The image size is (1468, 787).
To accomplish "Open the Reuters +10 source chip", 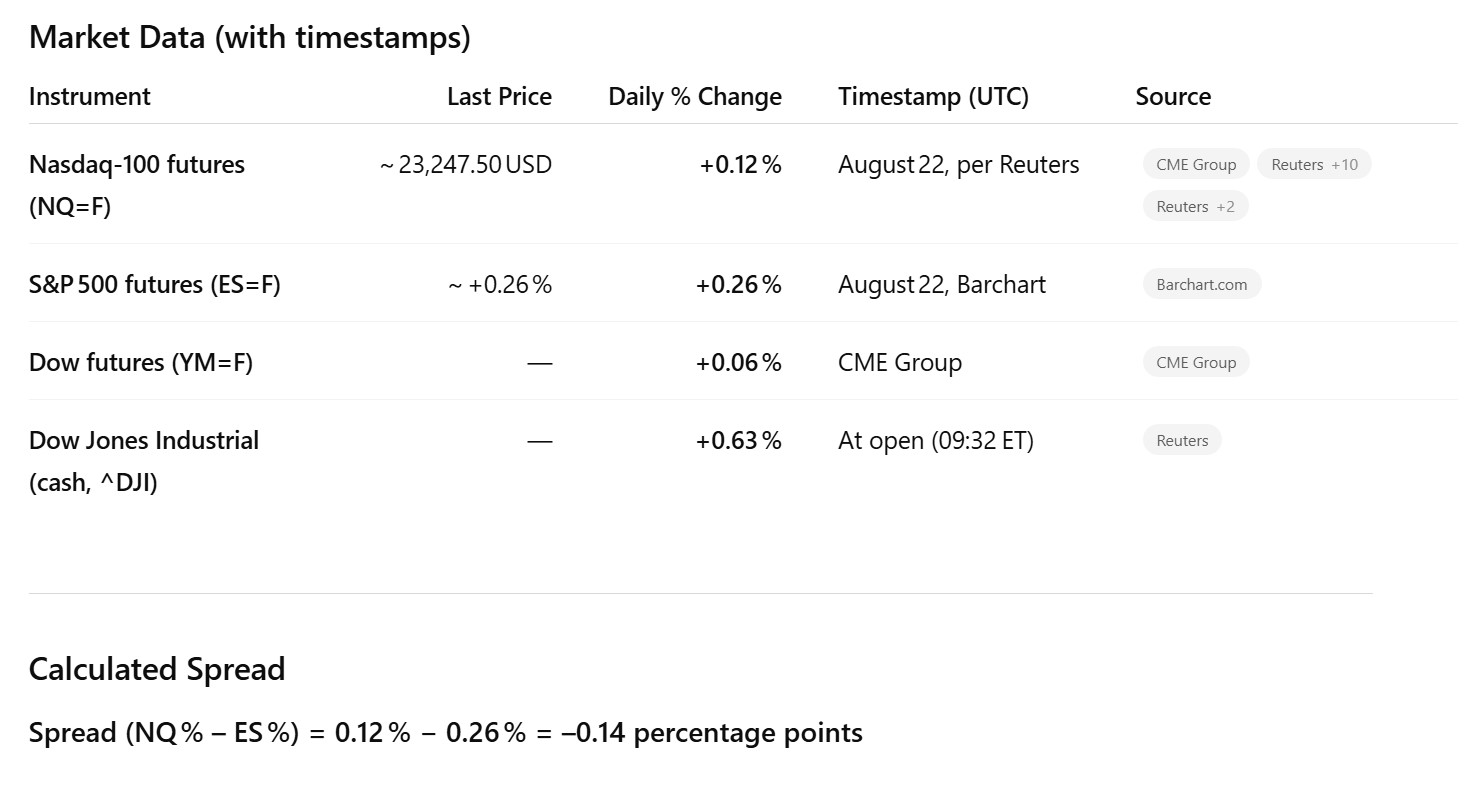I will click(x=1313, y=164).
